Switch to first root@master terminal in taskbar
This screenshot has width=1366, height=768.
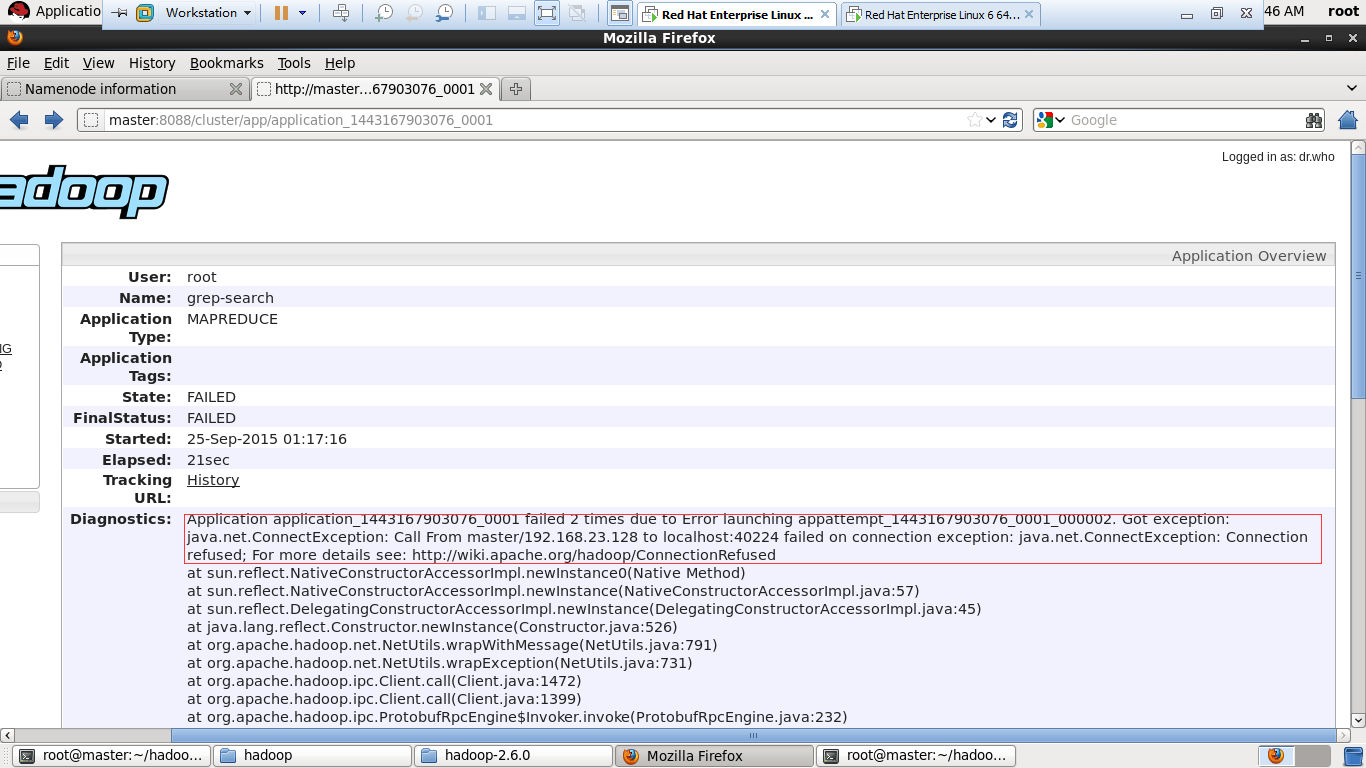(x=113, y=755)
